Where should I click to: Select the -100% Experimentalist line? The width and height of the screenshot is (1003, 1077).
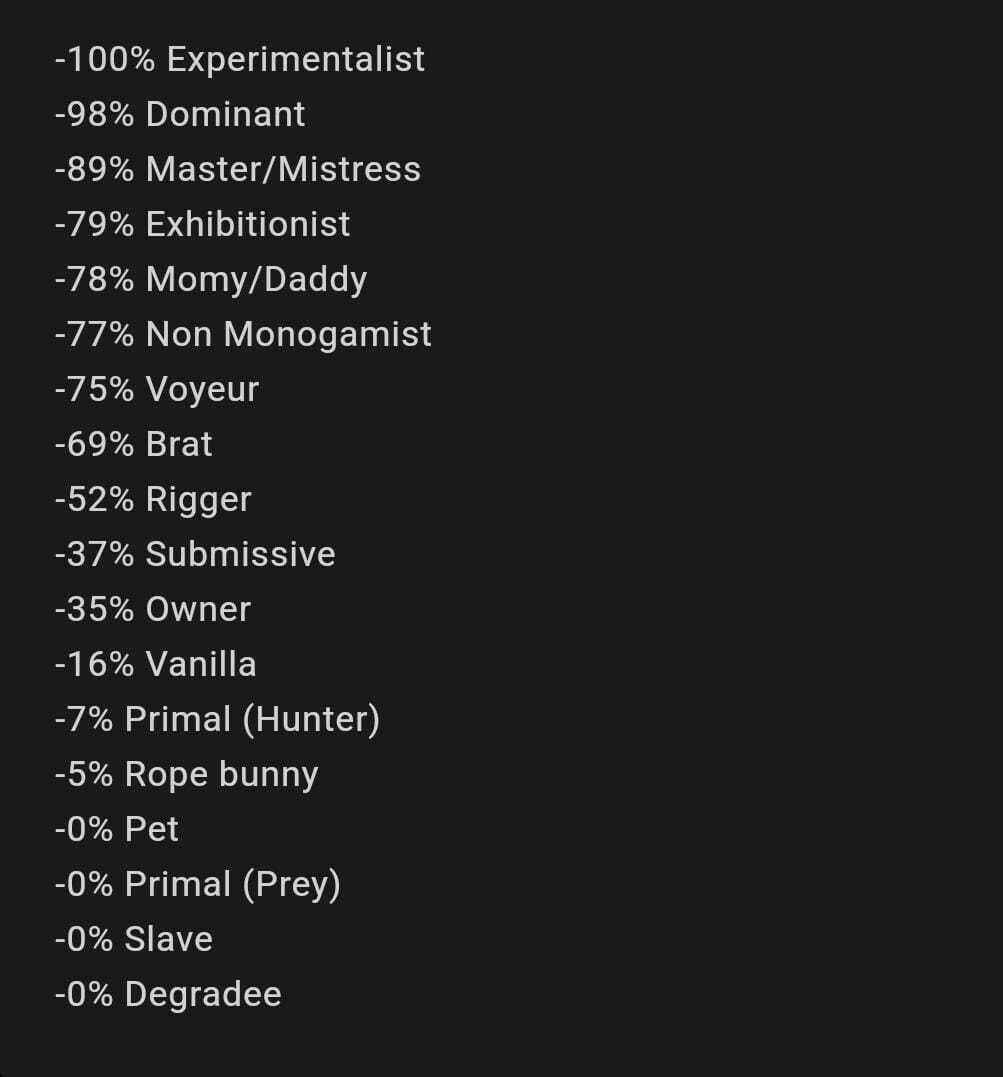(240, 60)
